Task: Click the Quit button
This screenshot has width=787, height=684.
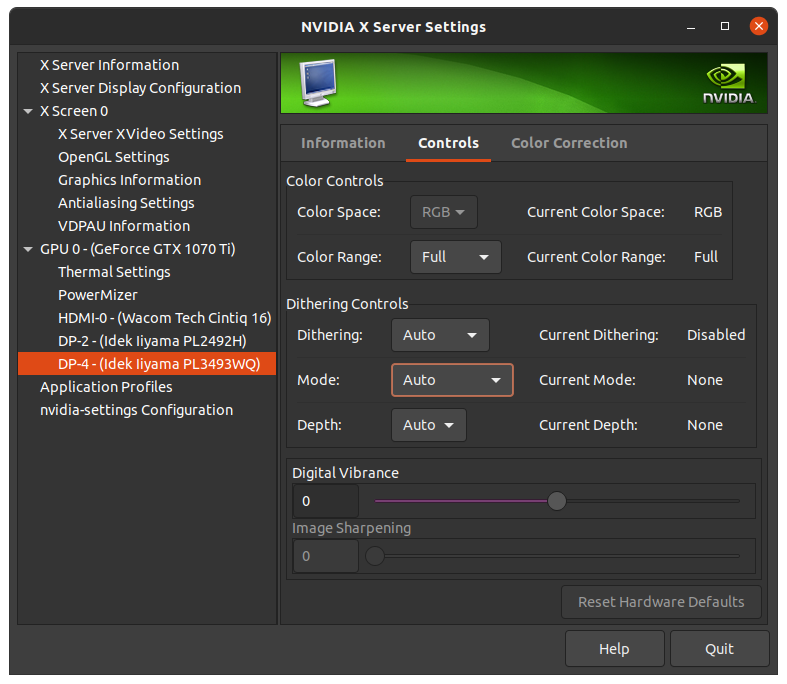Action: click(719, 649)
